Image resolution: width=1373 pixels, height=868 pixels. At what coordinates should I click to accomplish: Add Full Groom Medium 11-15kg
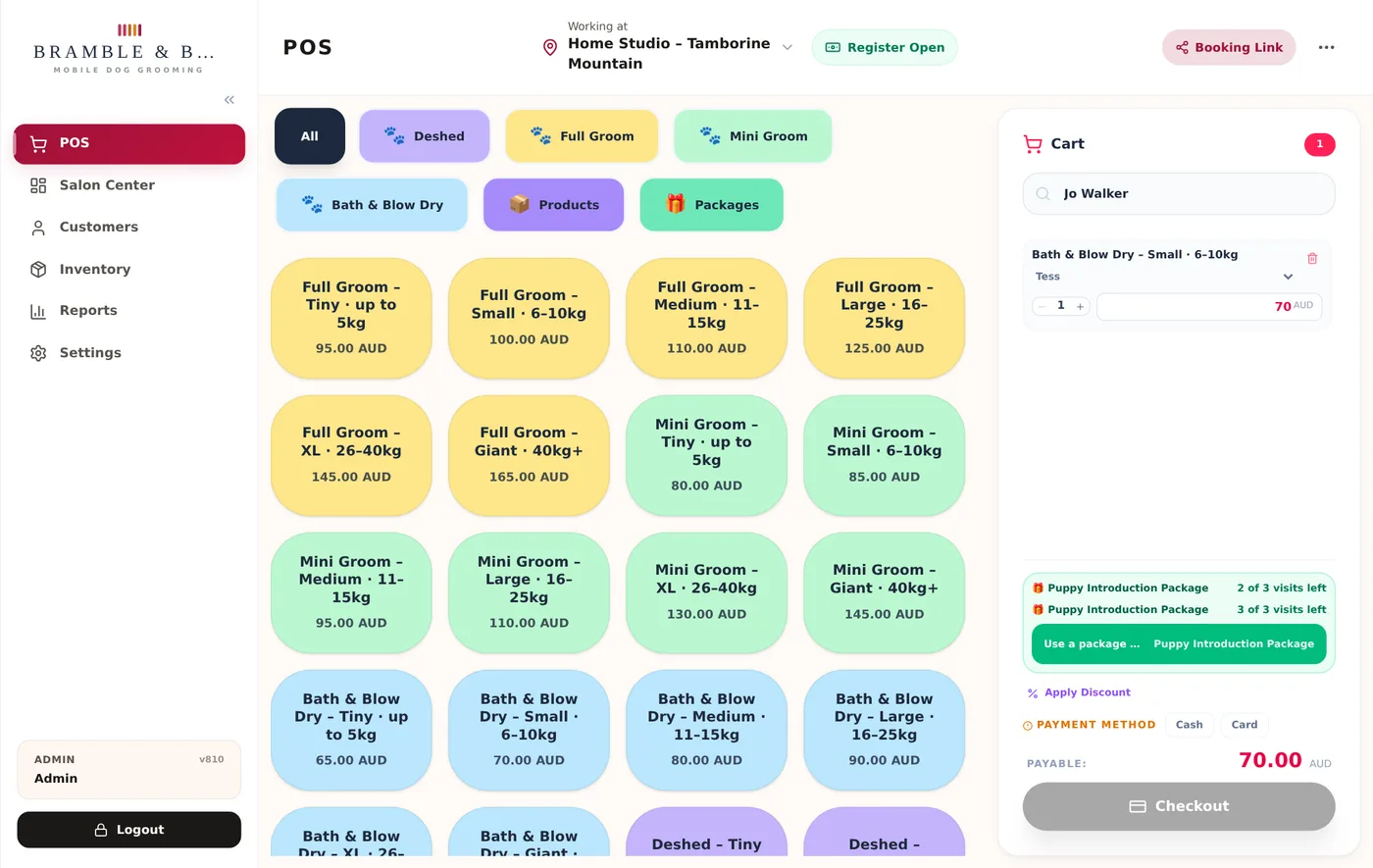[x=706, y=318]
